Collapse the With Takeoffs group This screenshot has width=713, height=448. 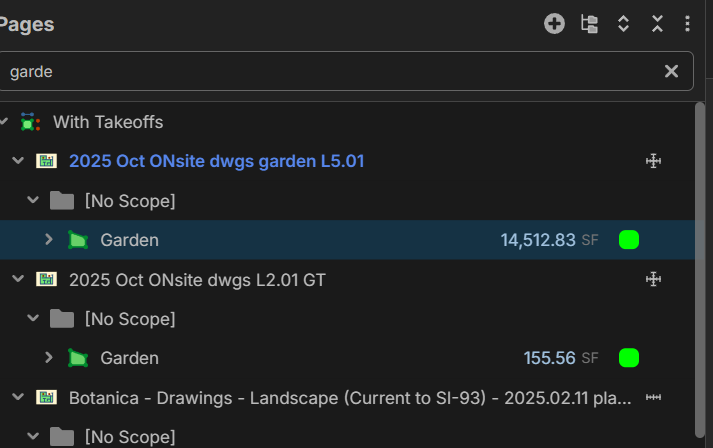tap(5, 122)
